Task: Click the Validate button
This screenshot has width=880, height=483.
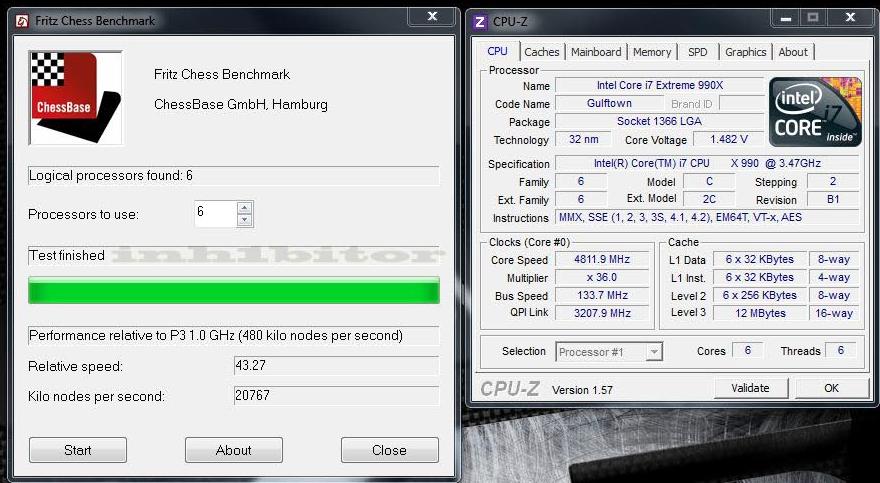Action: click(x=750, y=388)
